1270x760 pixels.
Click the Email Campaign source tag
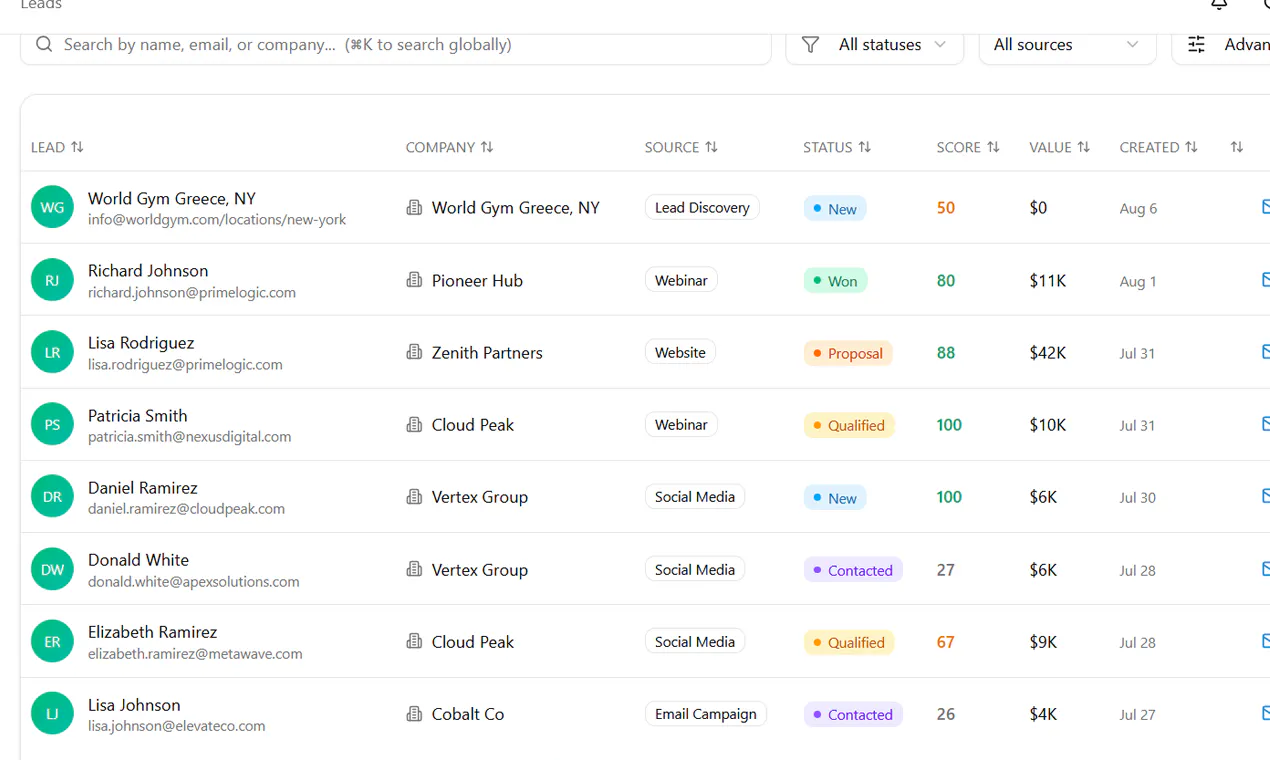pyautogui.click(x=706, y=714)
